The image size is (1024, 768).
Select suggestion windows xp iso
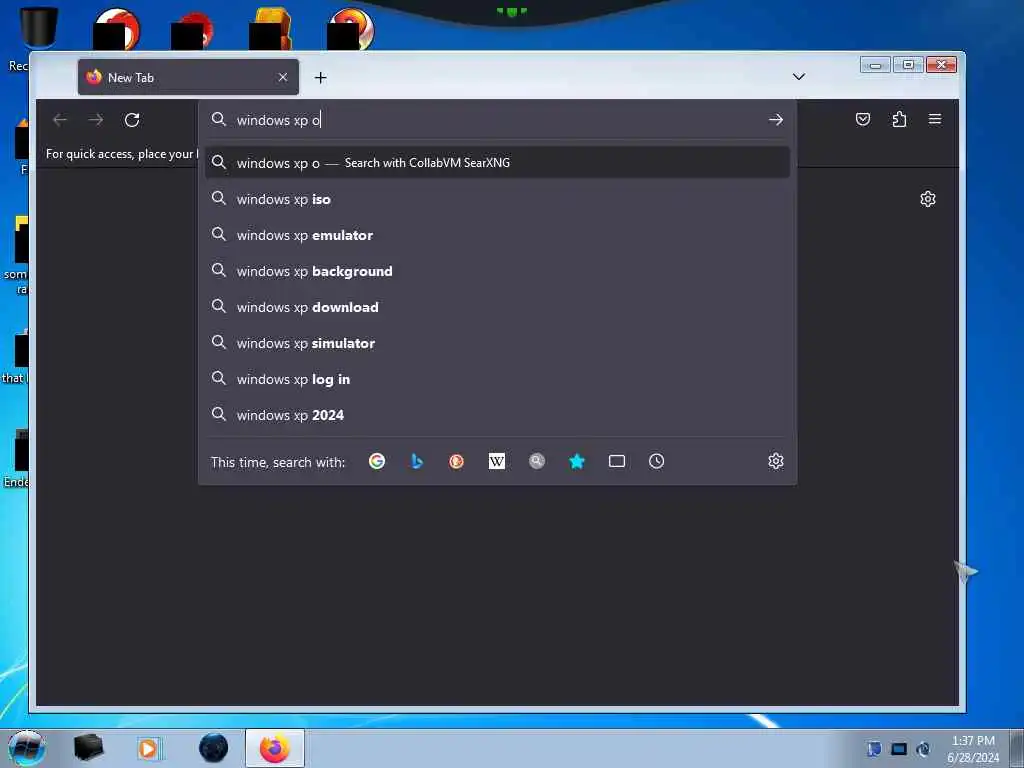click(497, 199)
